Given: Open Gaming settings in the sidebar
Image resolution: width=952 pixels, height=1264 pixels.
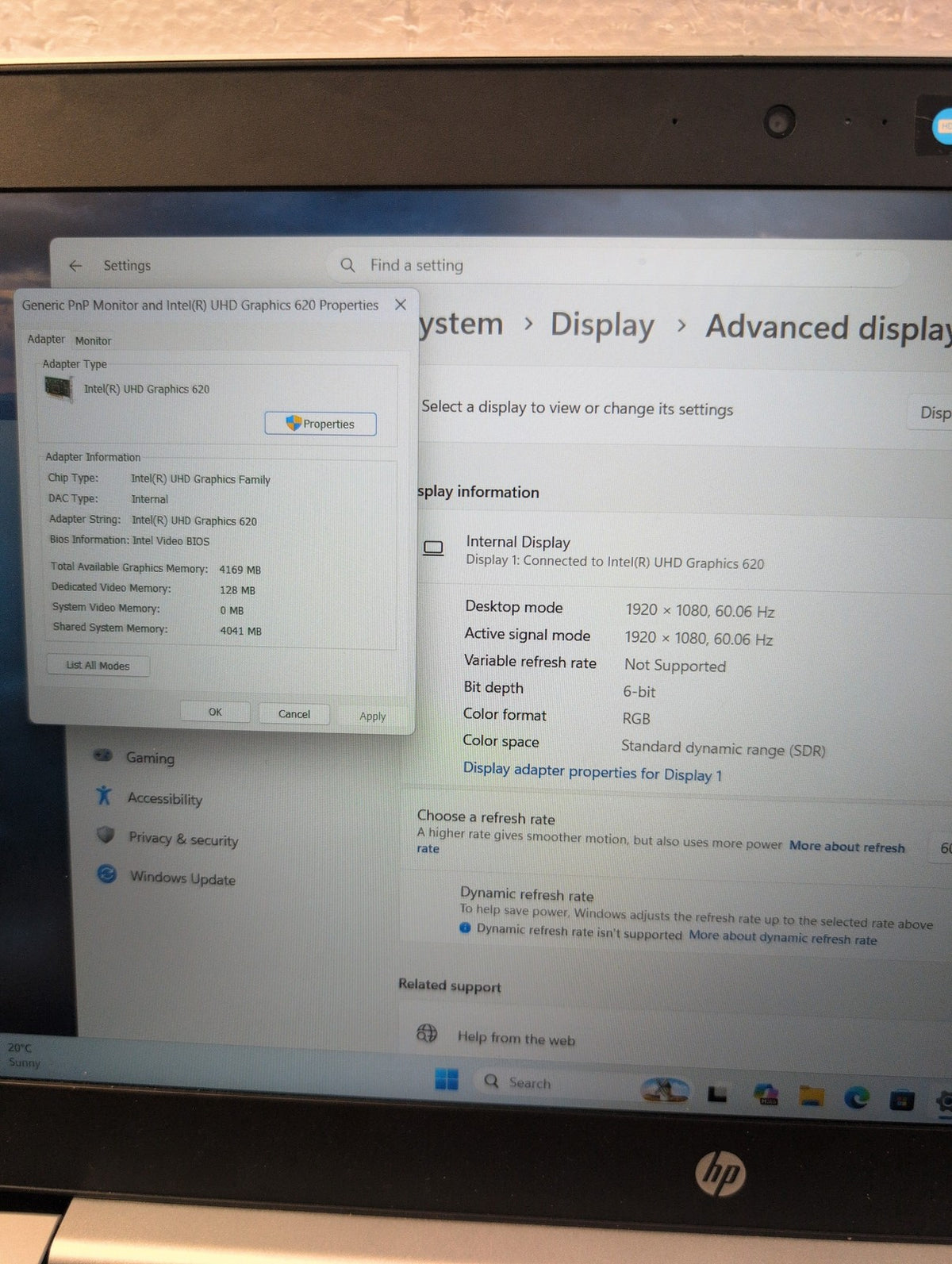Looking at the screenshot, I should pyautogui.click(x=150, y=757).
